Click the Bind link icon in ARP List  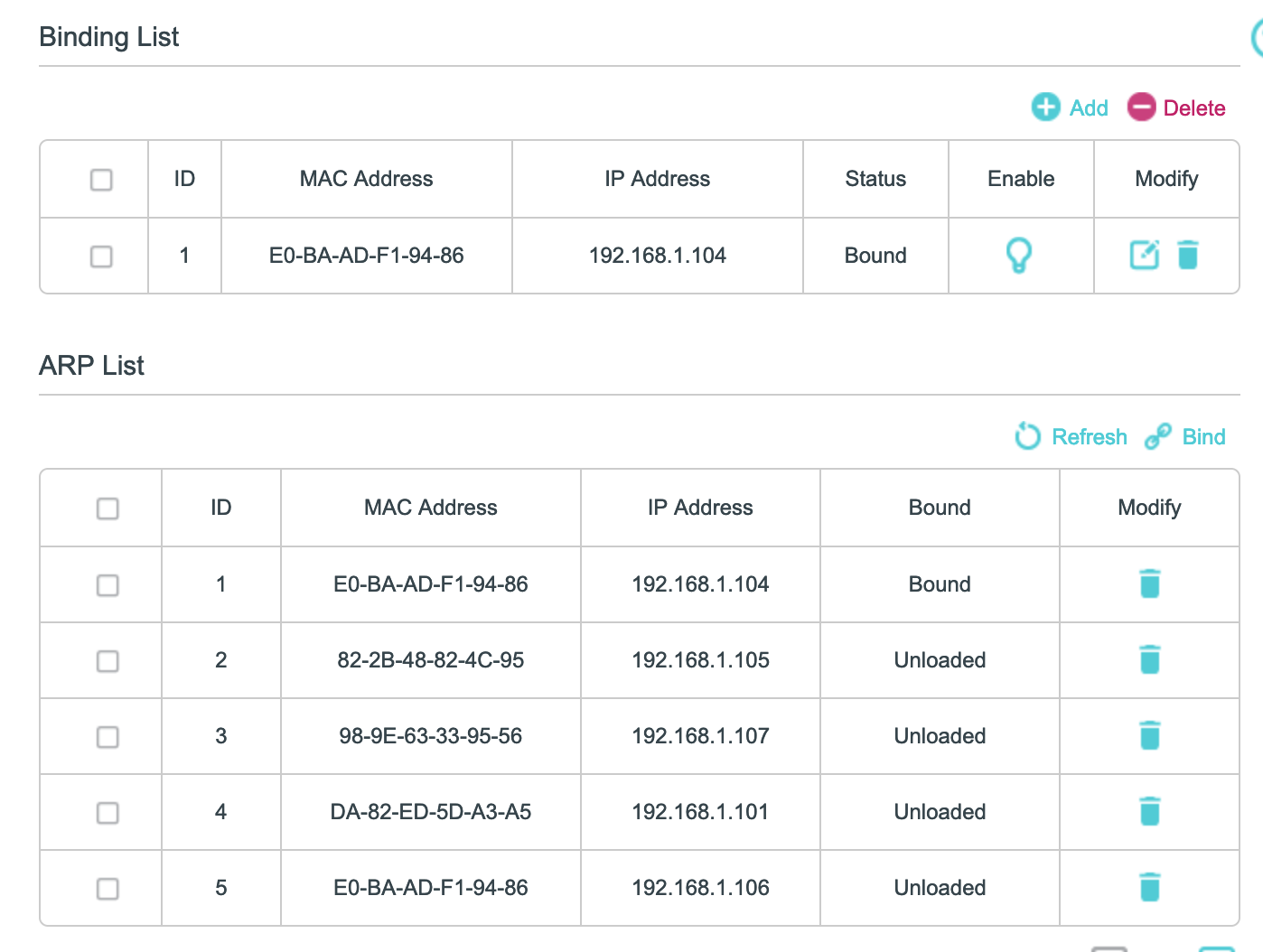pos(1184,436)
